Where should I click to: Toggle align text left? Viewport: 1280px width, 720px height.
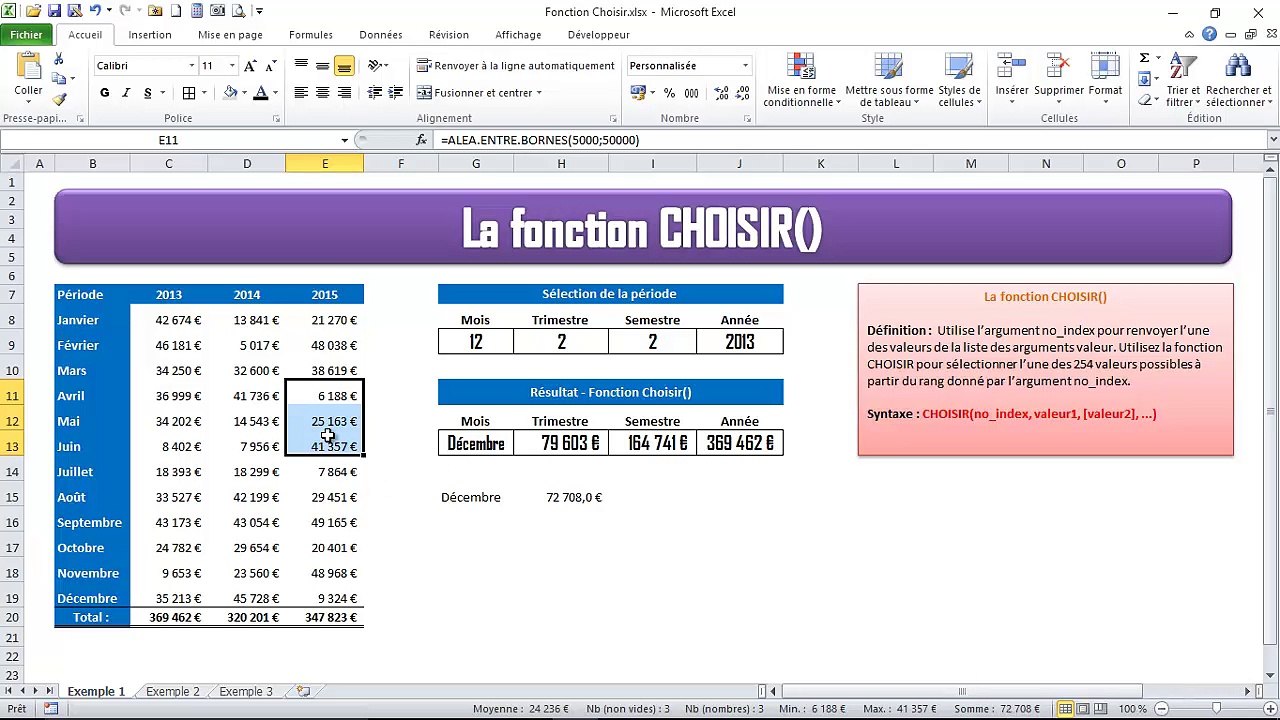point(301,93)
